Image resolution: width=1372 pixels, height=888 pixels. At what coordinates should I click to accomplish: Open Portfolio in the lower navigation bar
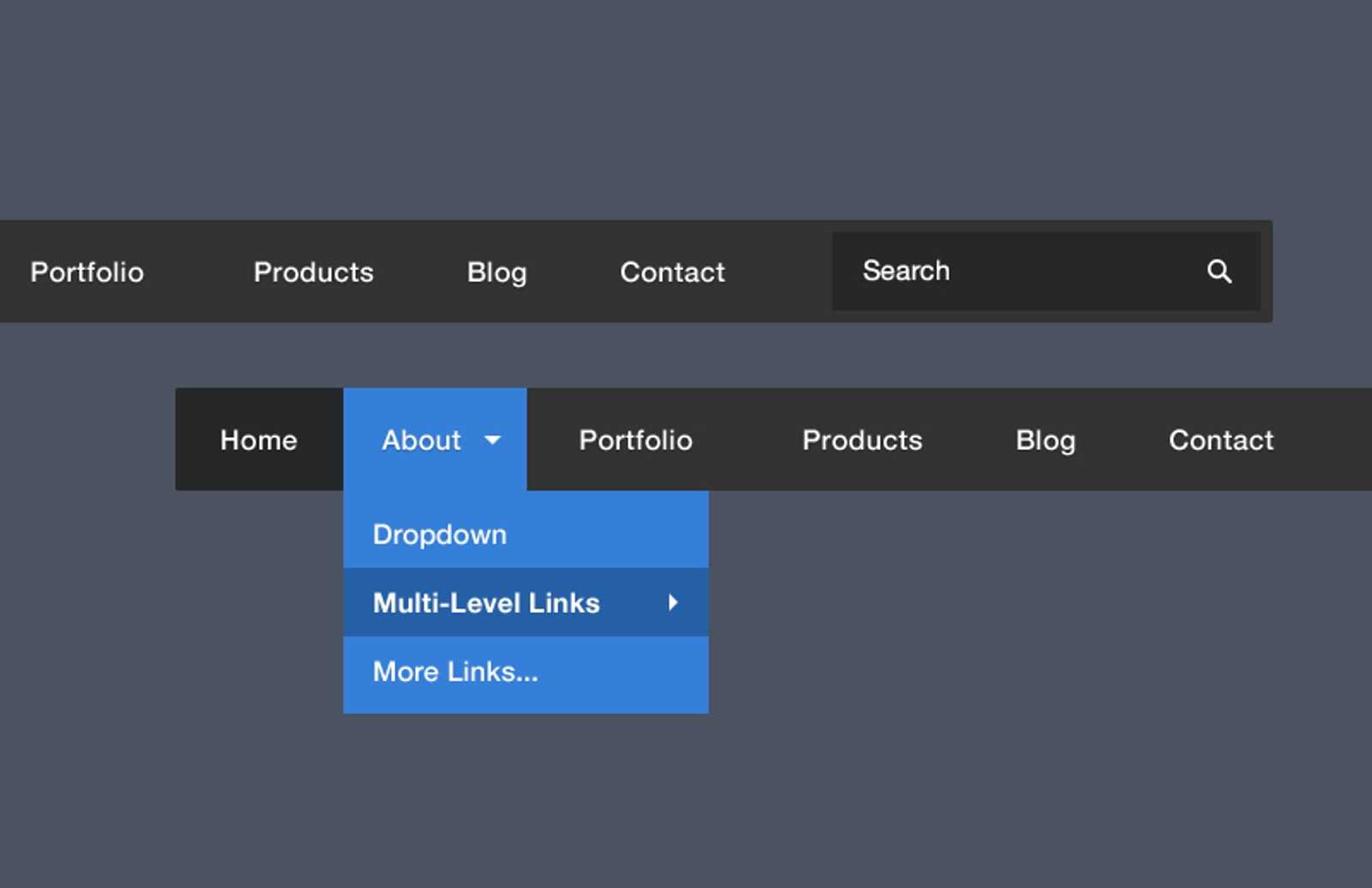635,441
